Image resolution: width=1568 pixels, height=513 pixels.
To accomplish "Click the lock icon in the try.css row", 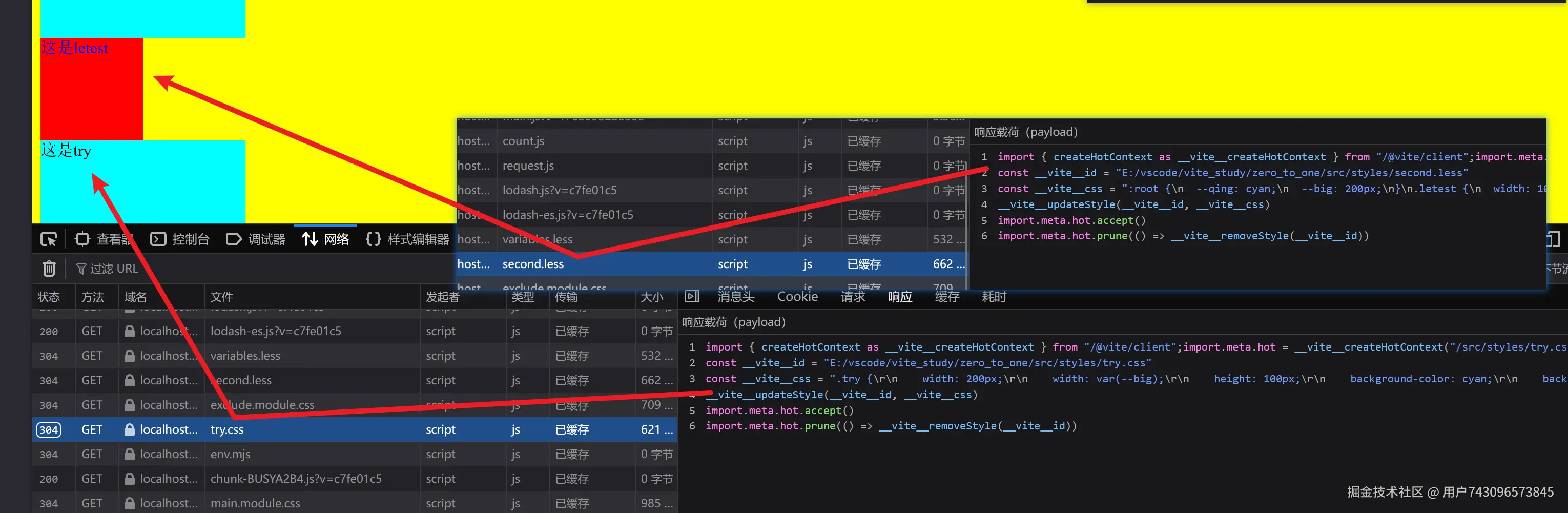I will point(129,429).
